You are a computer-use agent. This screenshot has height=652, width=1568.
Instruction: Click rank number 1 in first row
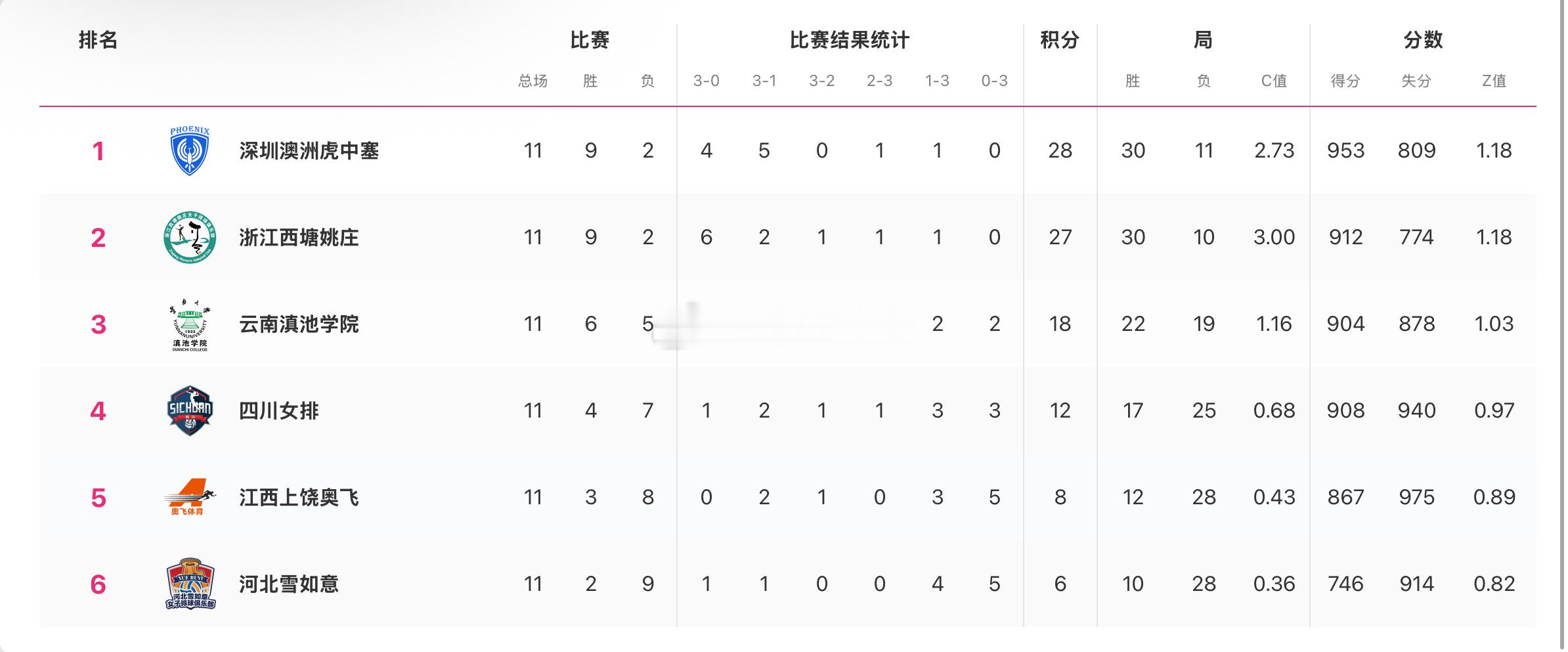[98, 152]
